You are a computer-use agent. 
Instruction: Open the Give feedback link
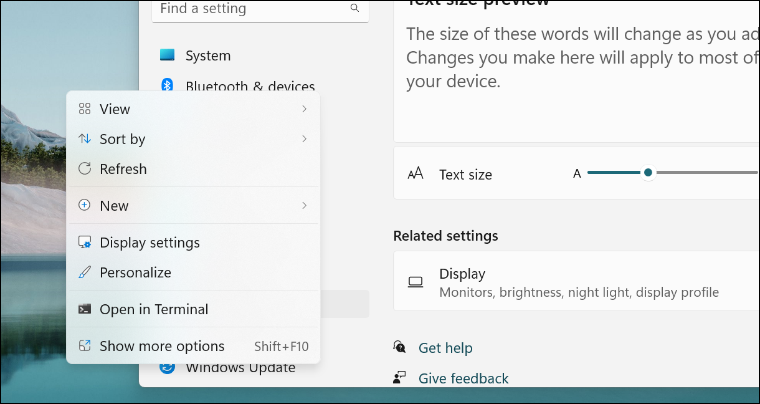463,379
